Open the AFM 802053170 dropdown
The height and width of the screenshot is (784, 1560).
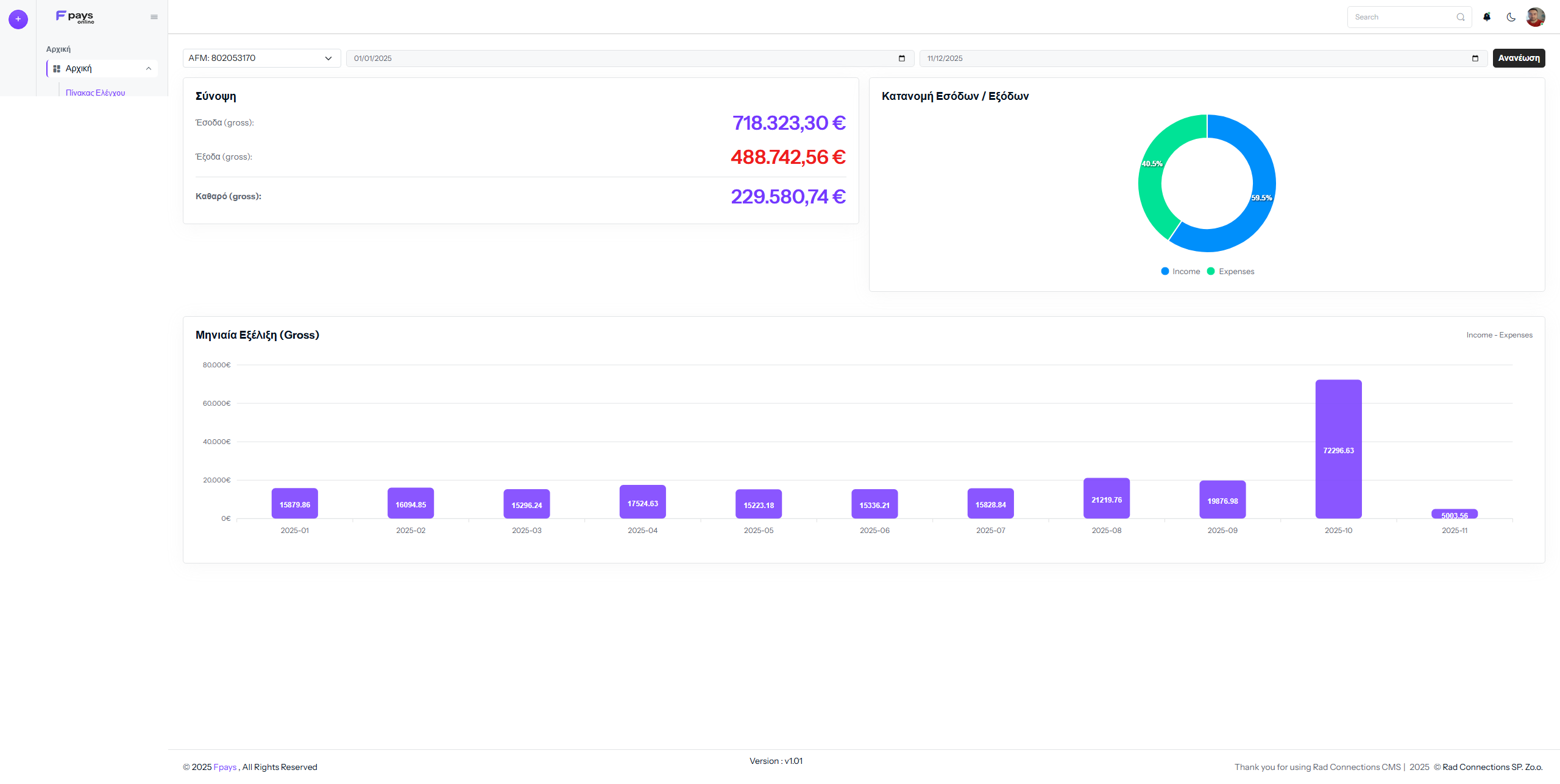(261, 58)
